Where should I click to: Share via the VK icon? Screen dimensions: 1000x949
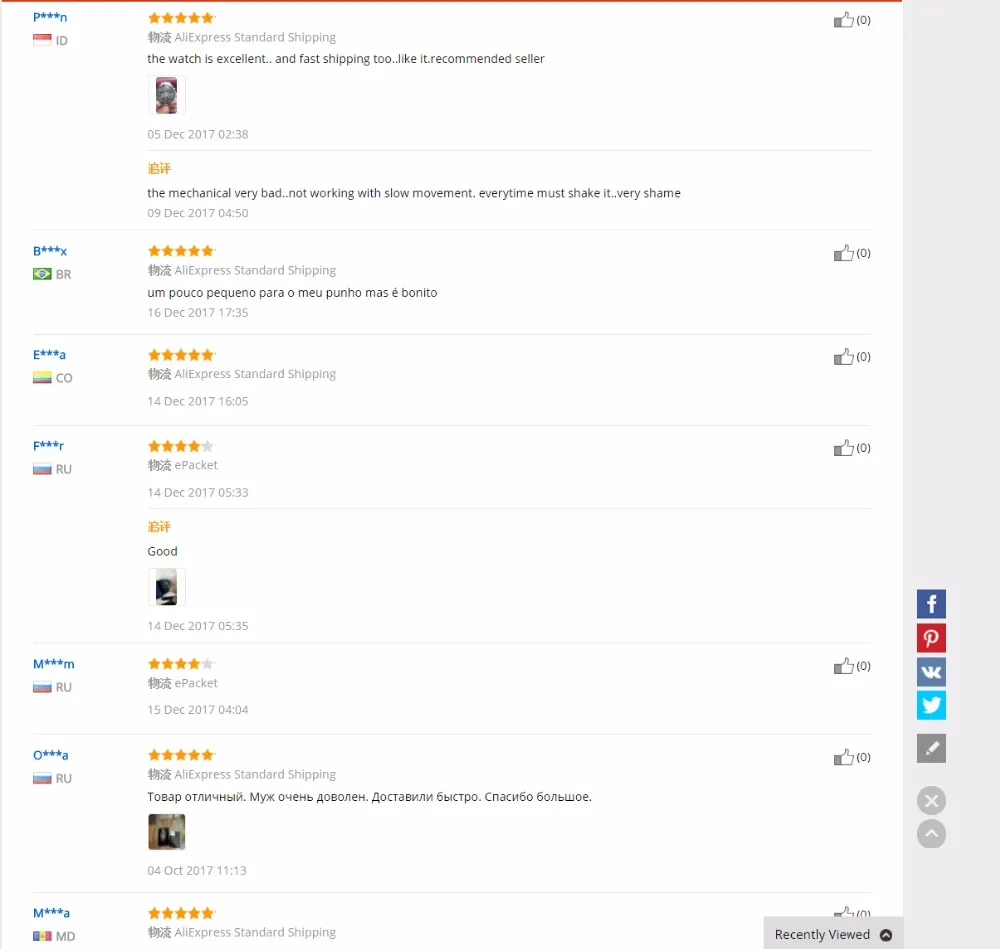point(931,672)
